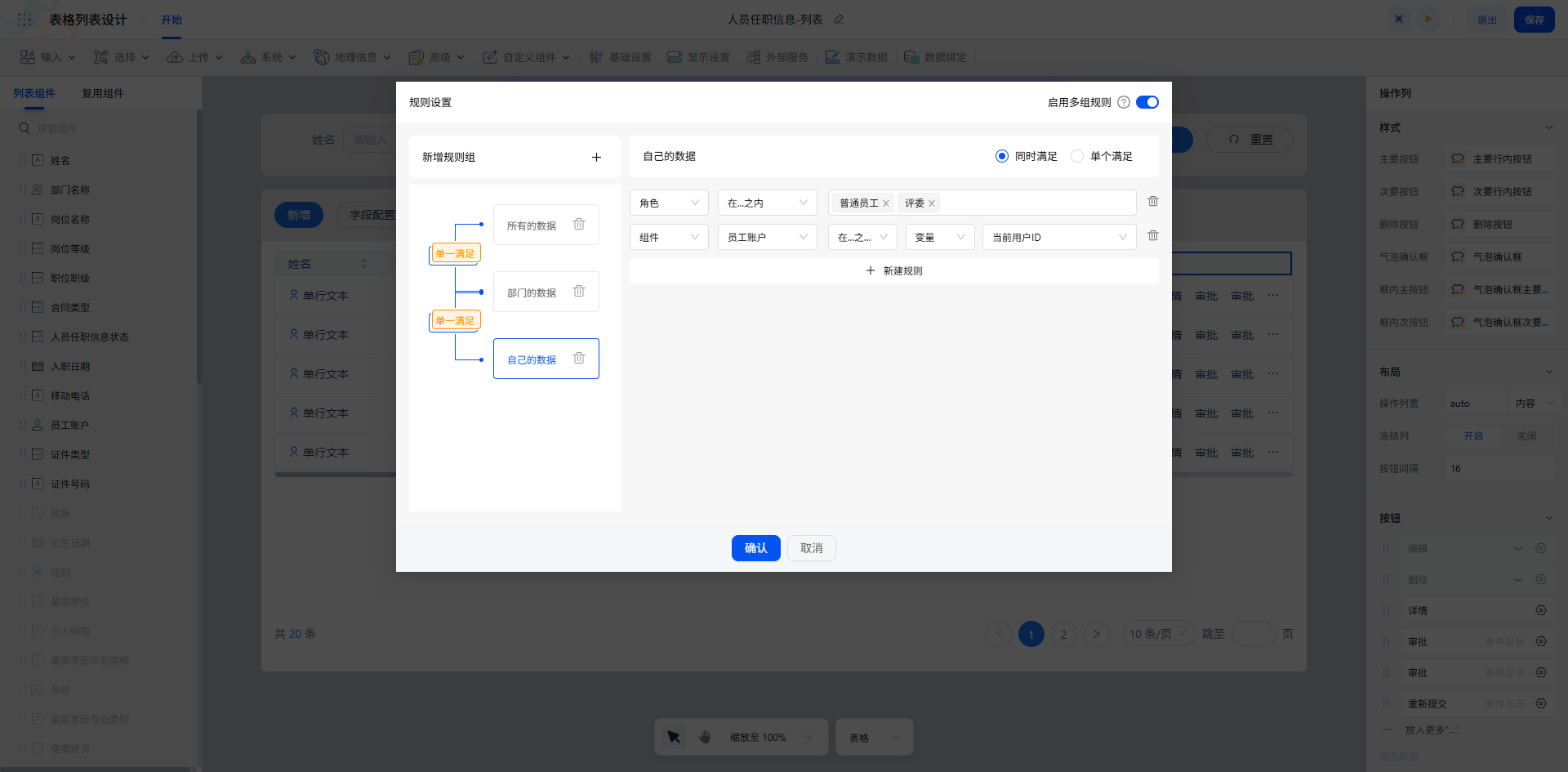Delete the 部门的数据 rule group

tap(579, 292)
